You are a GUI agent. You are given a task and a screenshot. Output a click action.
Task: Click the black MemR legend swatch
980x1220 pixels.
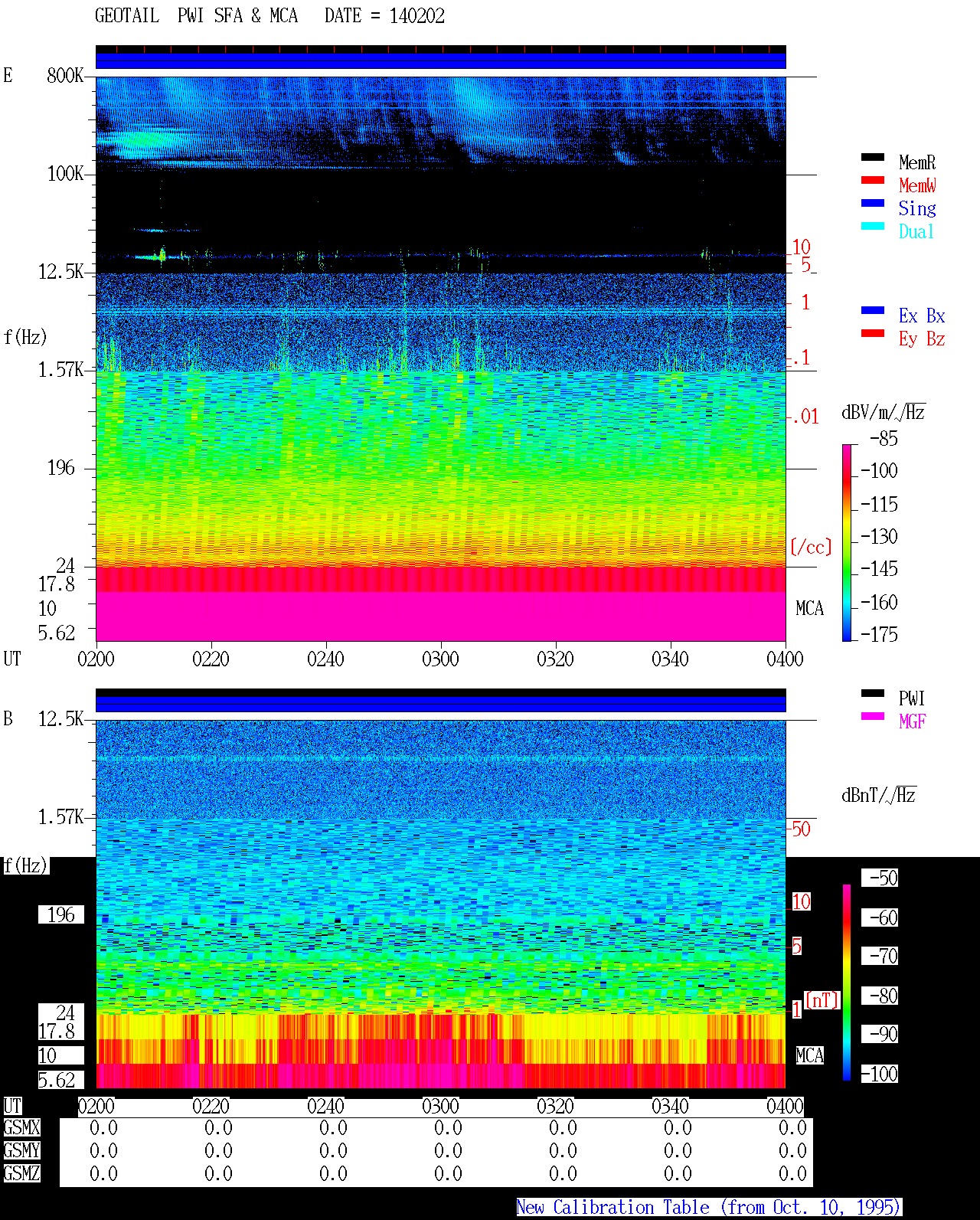pos(873,157)
